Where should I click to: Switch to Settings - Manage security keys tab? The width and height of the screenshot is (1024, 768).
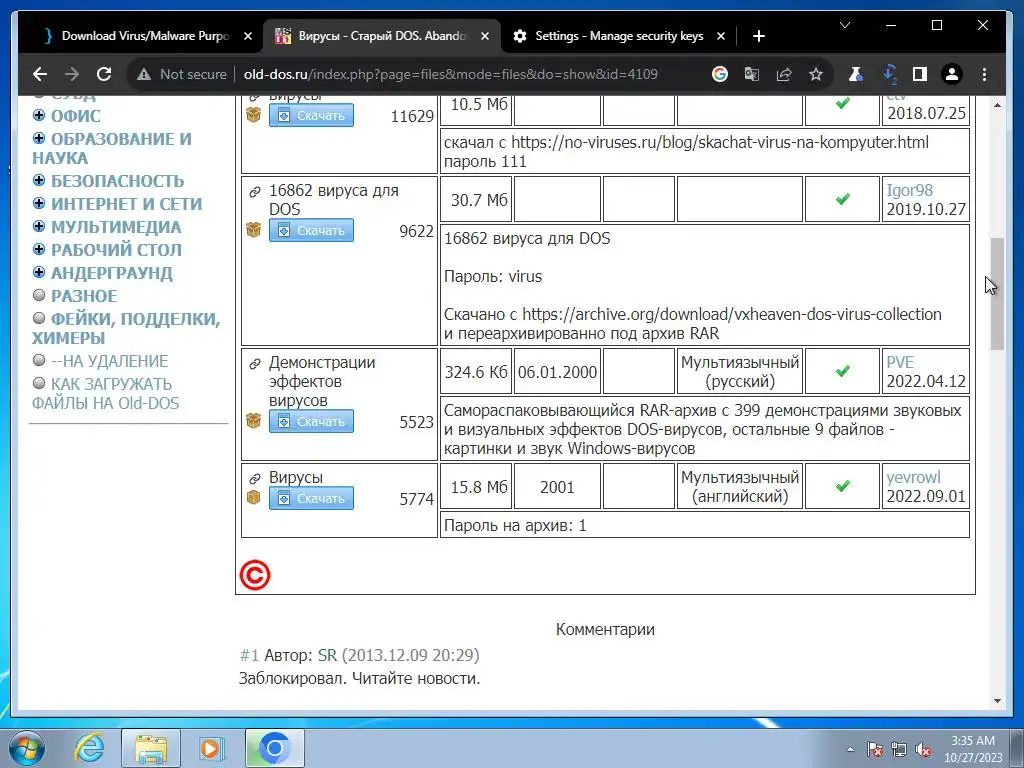pos(618,37)
